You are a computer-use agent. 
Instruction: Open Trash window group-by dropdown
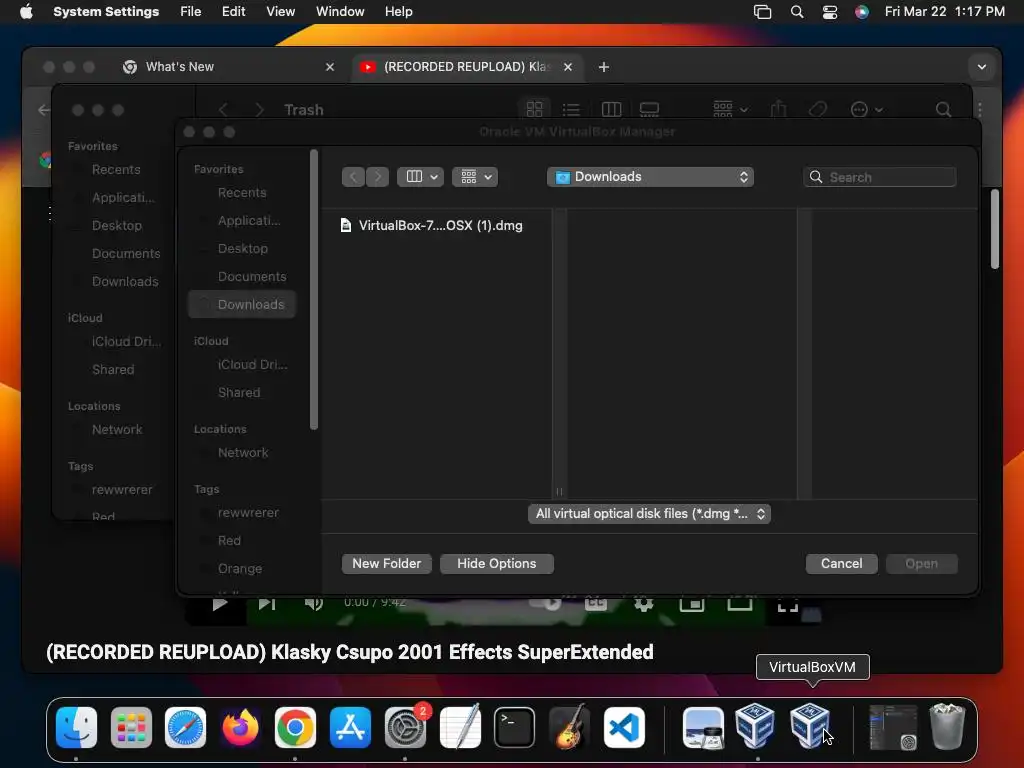click(x=730, y=109)
